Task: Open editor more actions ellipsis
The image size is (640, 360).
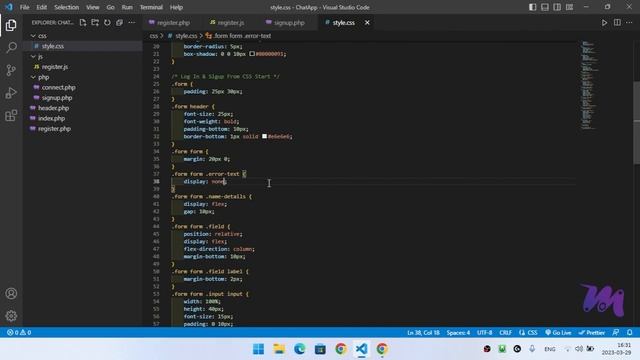Action: (x=629, y=23)
